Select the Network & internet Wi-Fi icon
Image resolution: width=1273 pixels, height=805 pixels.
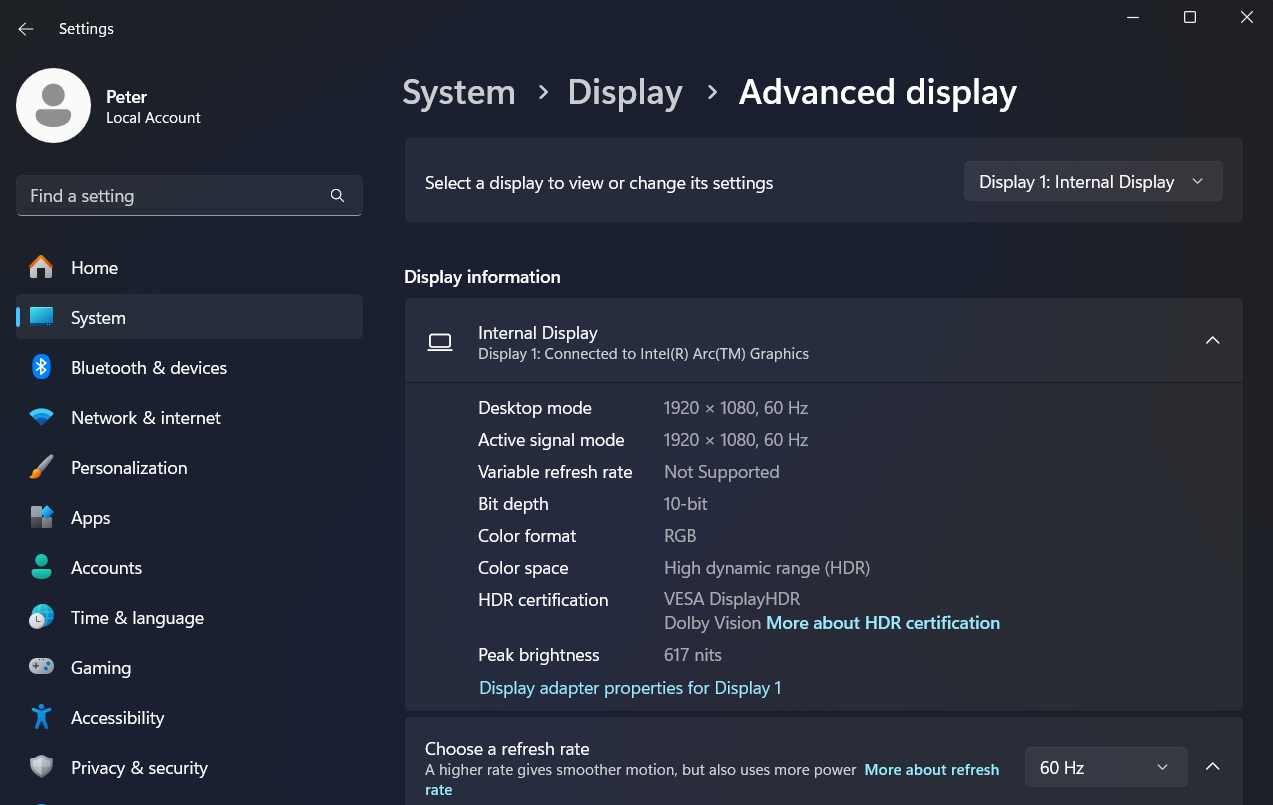[x=41, y=418]
